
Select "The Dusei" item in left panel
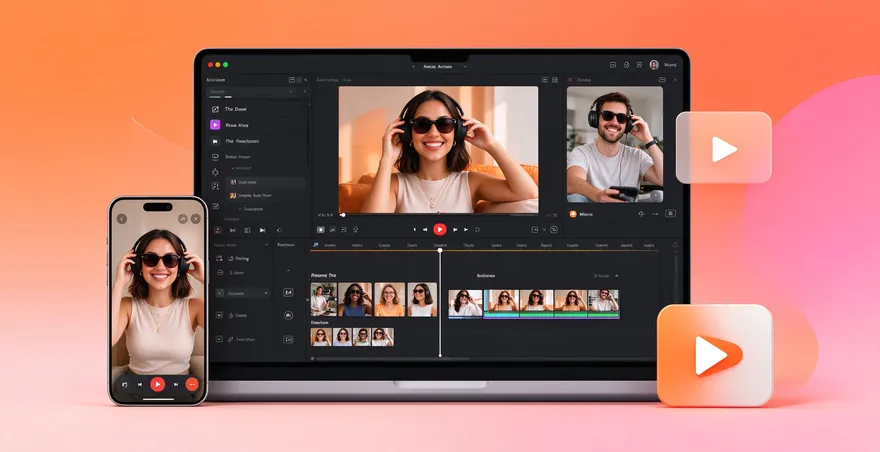click(236, 109)
